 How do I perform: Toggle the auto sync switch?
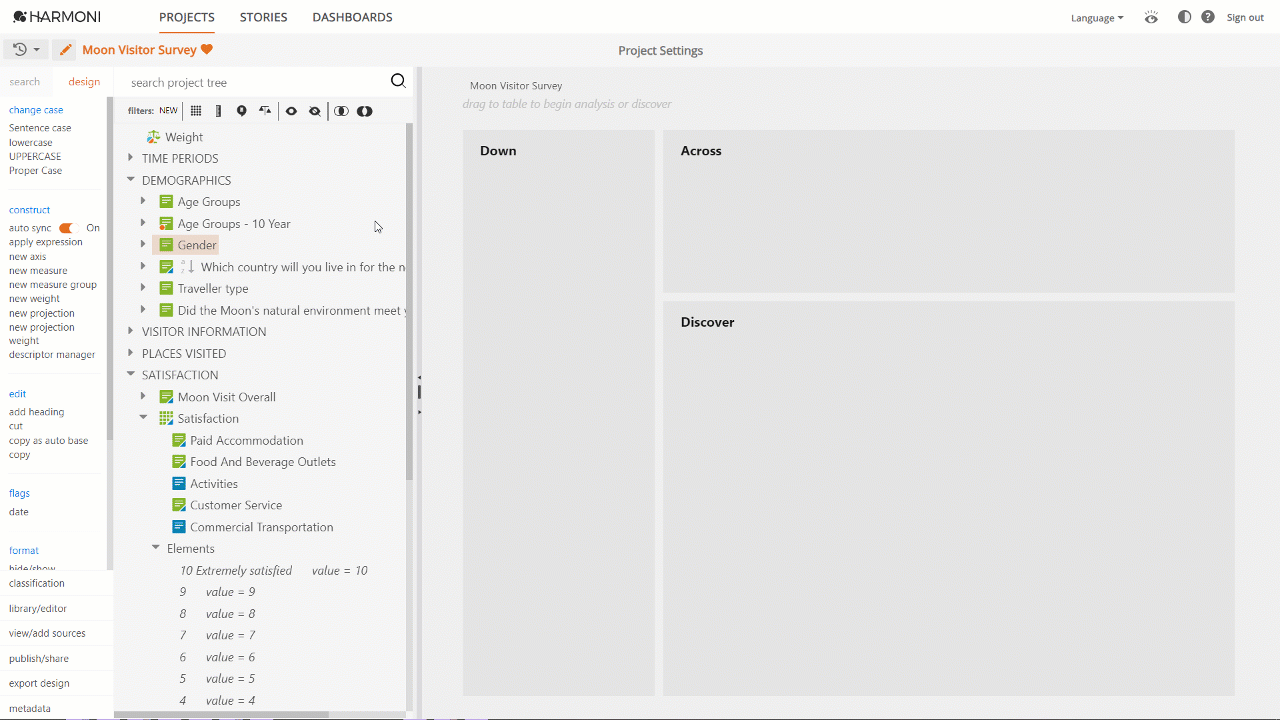coord(67,228)
